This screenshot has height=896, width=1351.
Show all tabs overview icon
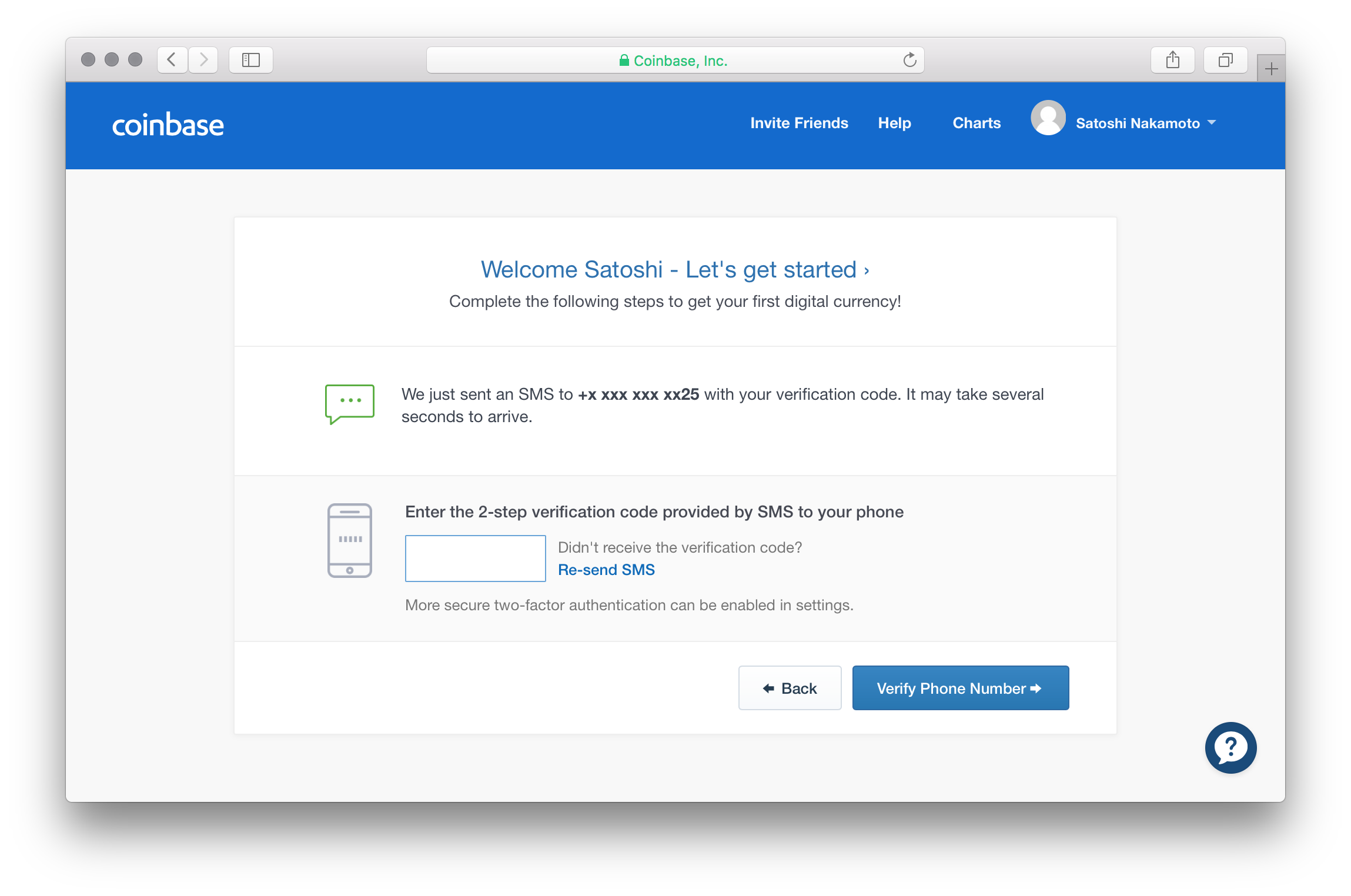coord(1226,60)
